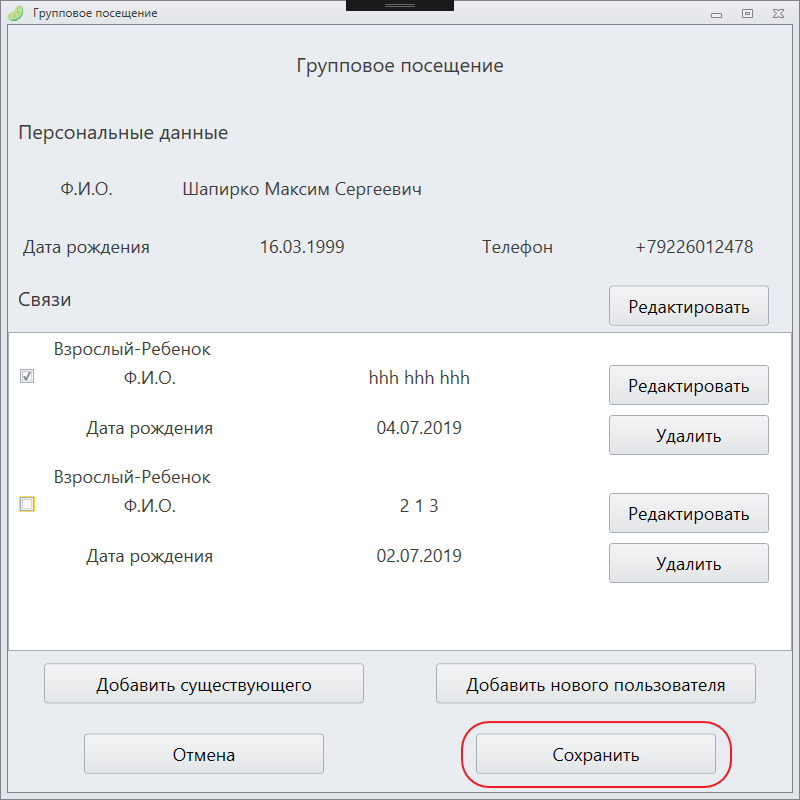This screenshot has width=800, height=800.
Task: Delete the hhh hhh hhh relation
Action: (688, 435)
